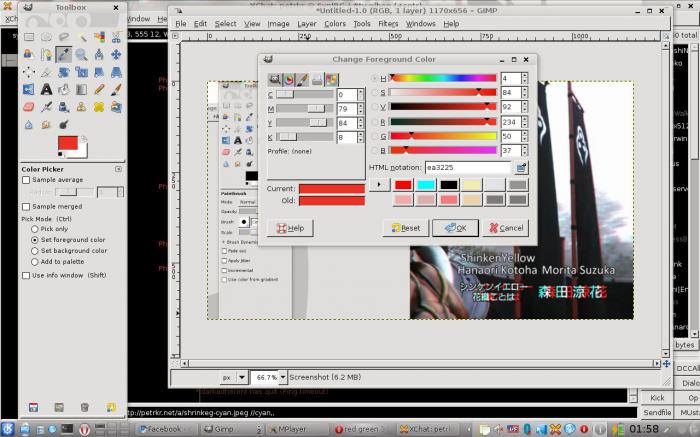Open the Color Picker panel menu arrow
Image resolution: width=700 pixels, height=437 pixels.
tap(118, 169)
